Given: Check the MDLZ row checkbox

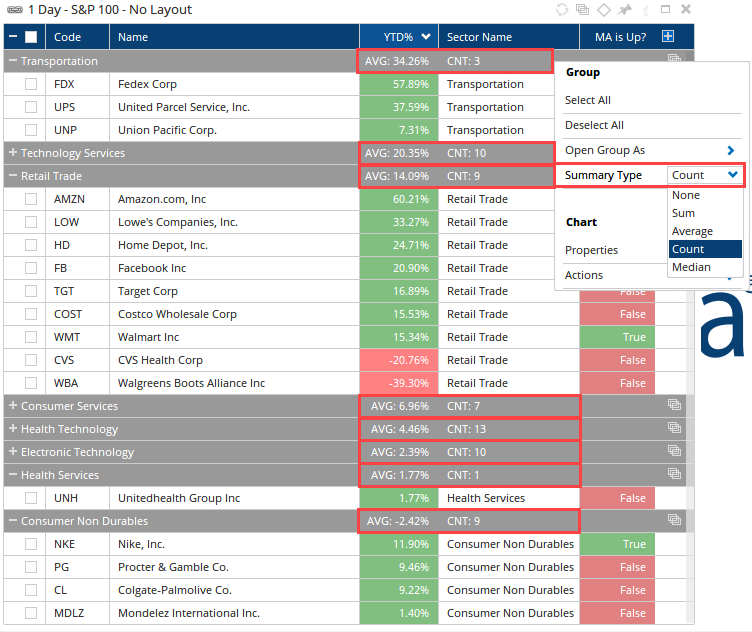Looking at the screenshot, I should 31,613.
